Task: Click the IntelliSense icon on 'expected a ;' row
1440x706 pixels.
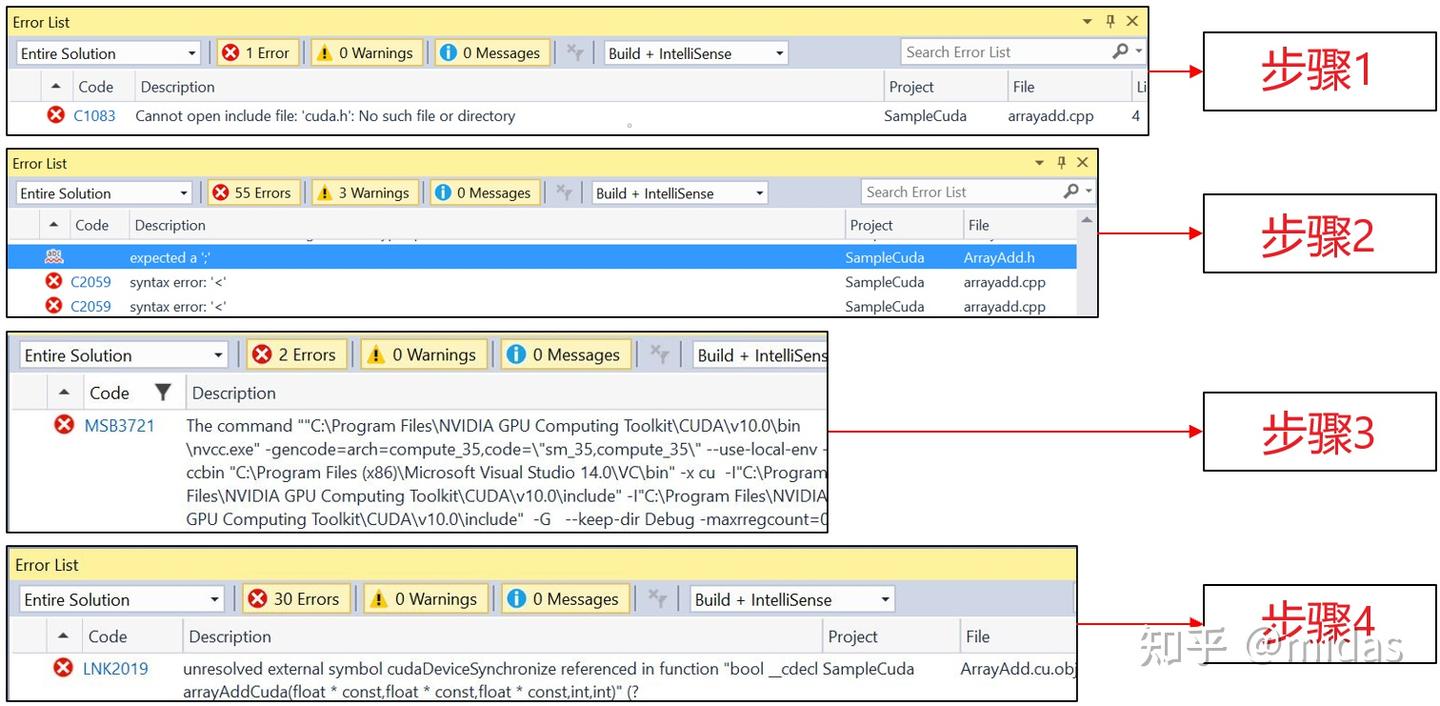Action: pos(54,257)
